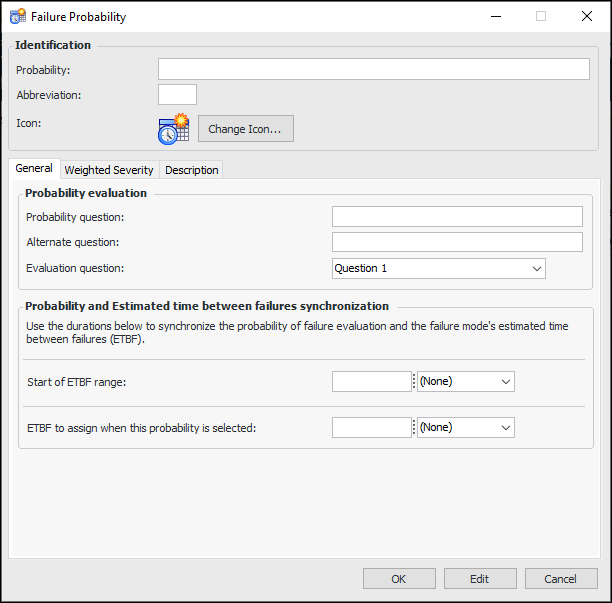The width and height of the screenshot is (612, 603).
Task: Click the Start of ETBF range value field
Action: (371, 381)
